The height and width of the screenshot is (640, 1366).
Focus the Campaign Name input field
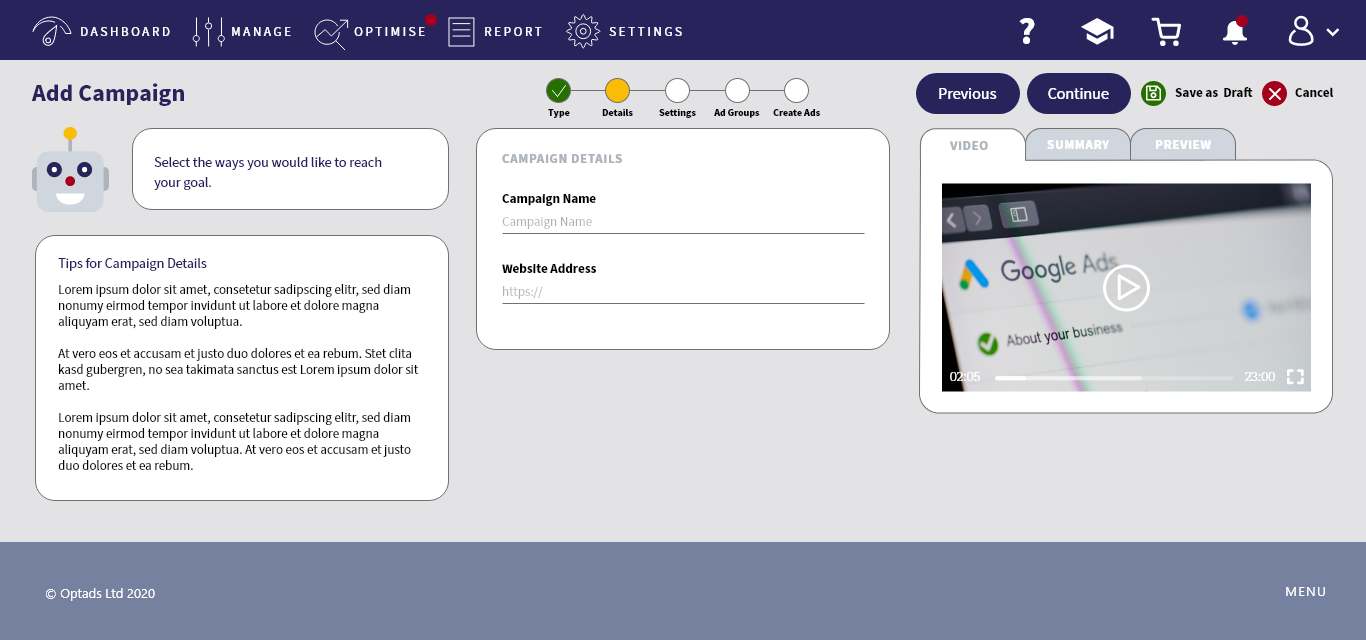(x=683, y=222)
